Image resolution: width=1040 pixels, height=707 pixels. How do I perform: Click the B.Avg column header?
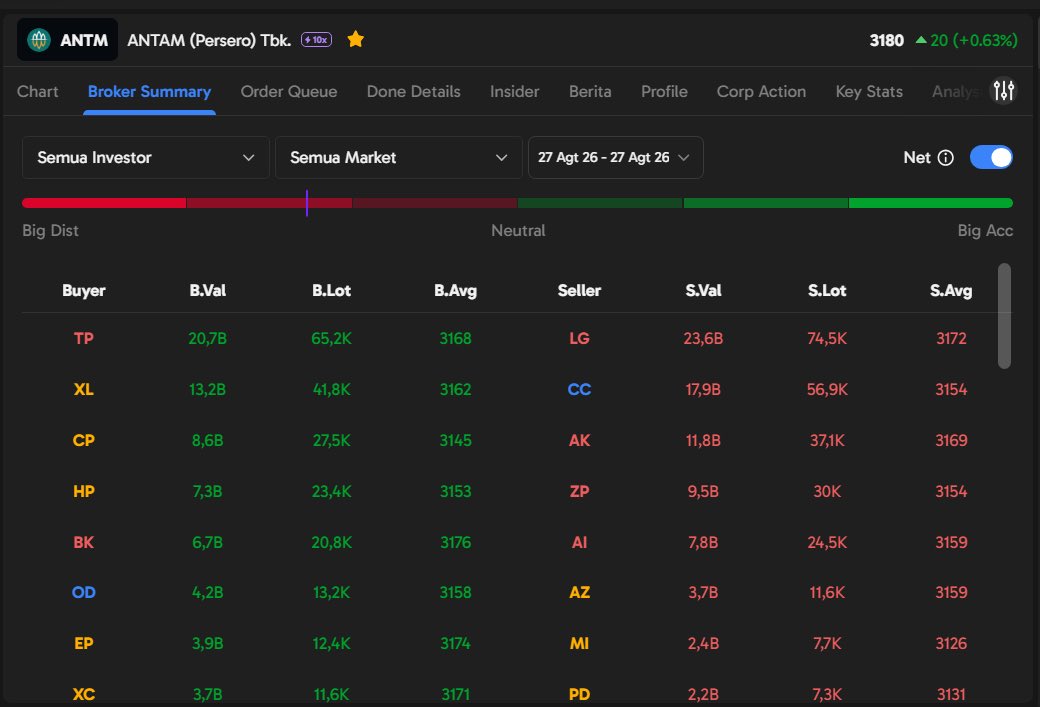pos(456,290)
